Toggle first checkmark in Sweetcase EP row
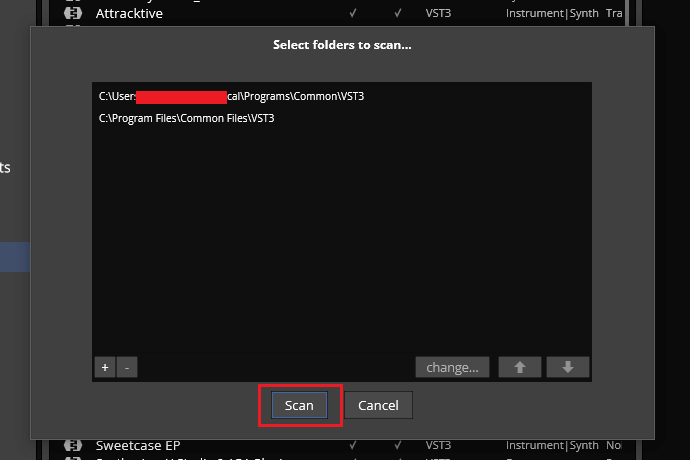This screenshot has height=460, width=690. (352, 445)
